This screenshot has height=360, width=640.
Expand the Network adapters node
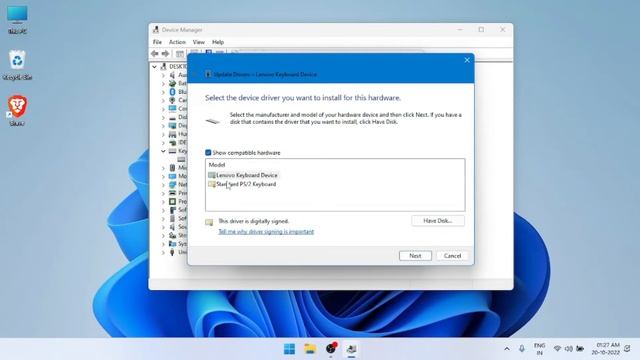tap(163, 185)
